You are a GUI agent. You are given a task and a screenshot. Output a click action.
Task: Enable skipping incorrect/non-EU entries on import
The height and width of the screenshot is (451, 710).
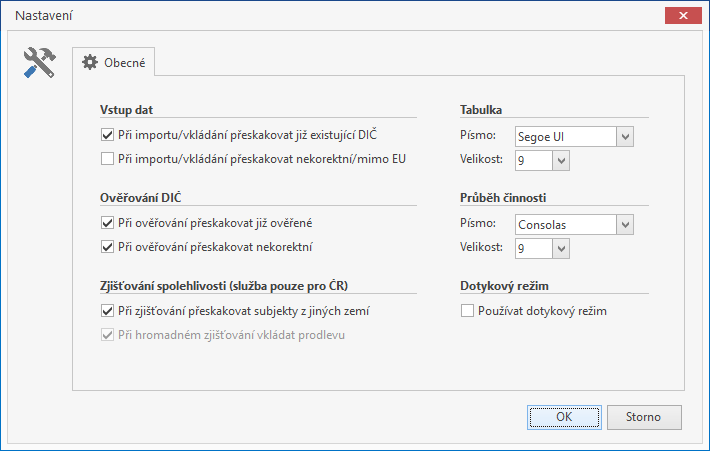pos(108,158)
